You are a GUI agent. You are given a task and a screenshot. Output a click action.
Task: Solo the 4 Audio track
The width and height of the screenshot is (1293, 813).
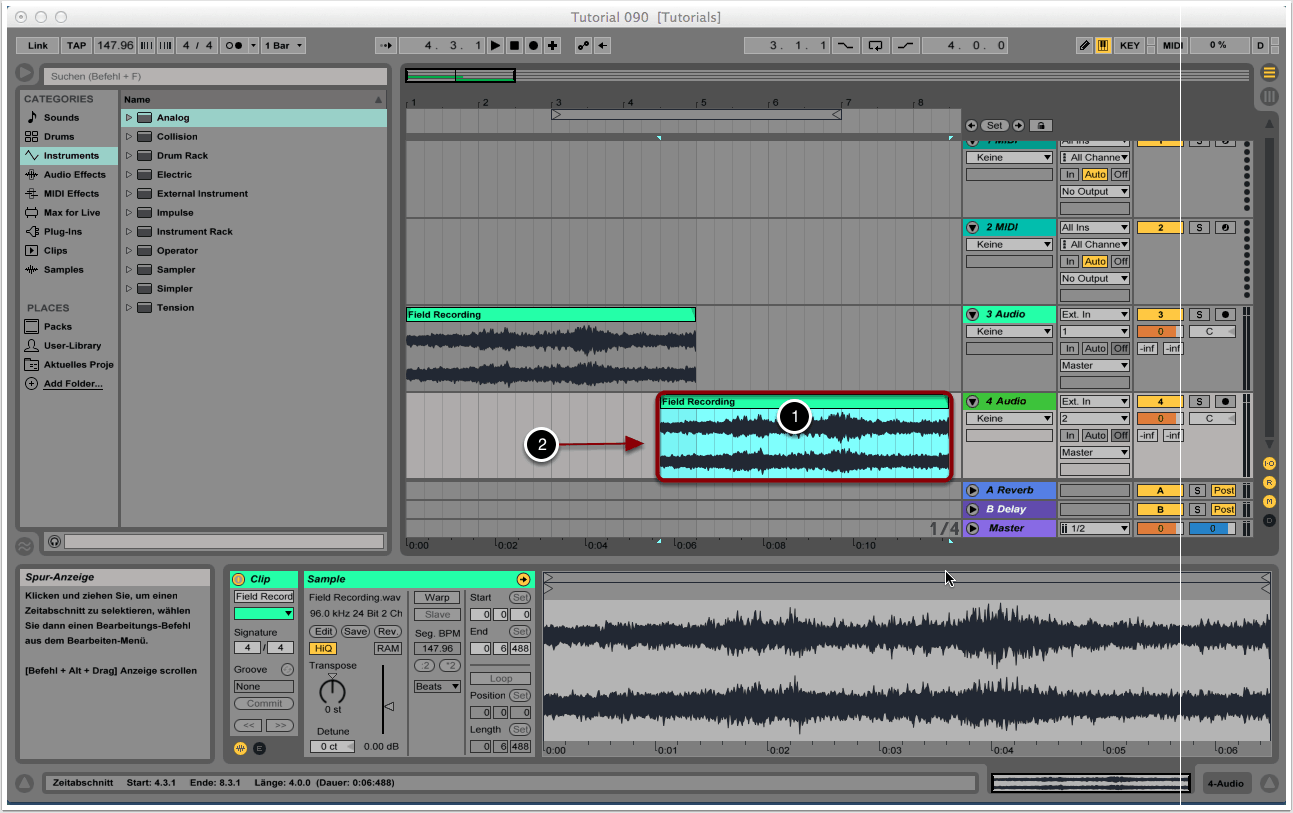click(1198, 402)
